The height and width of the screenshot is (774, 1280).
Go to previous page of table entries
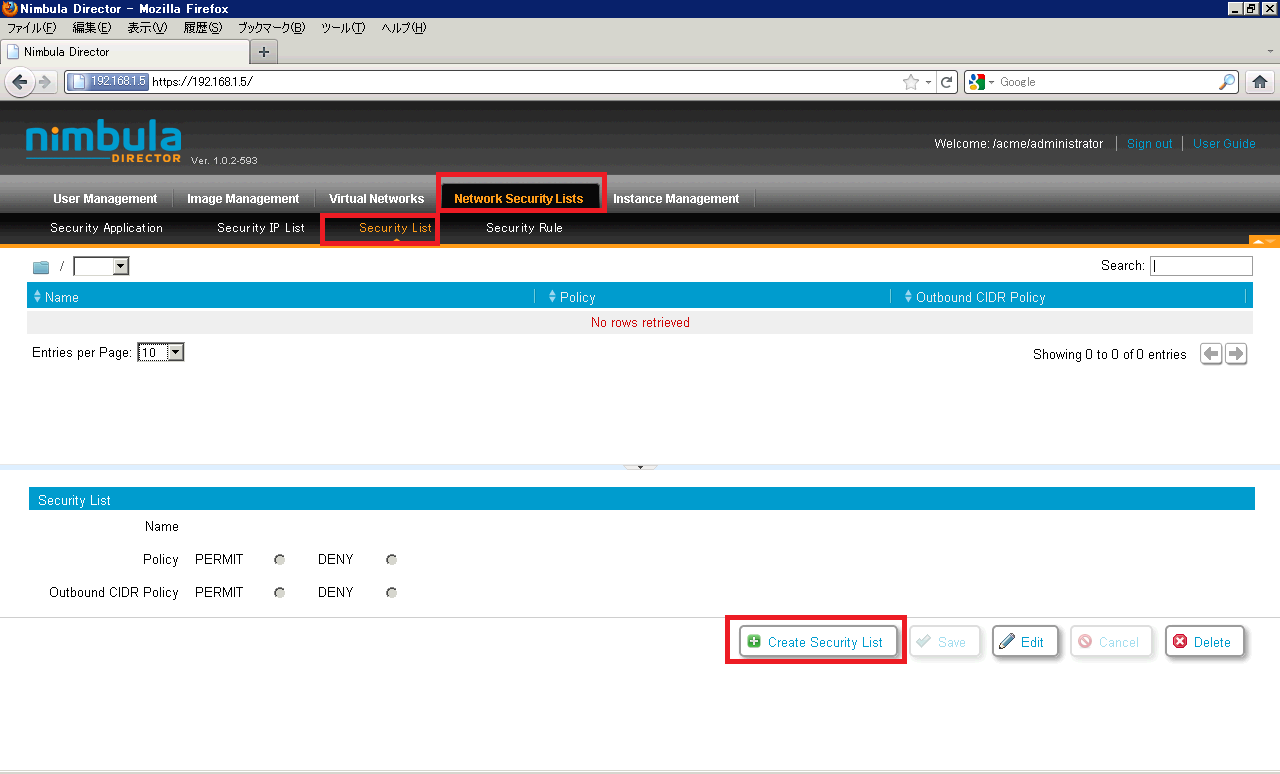1211,354
